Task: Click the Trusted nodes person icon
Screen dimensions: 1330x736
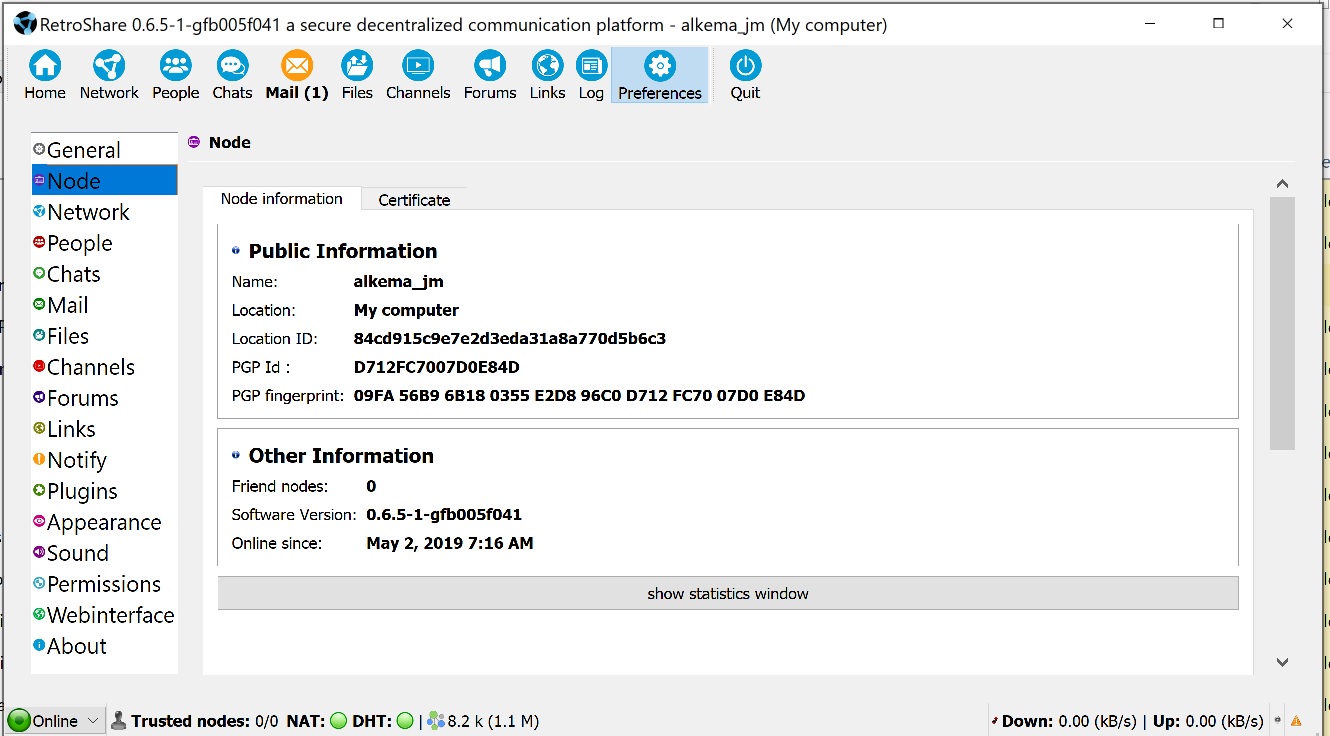Action: tap(119, 720)
